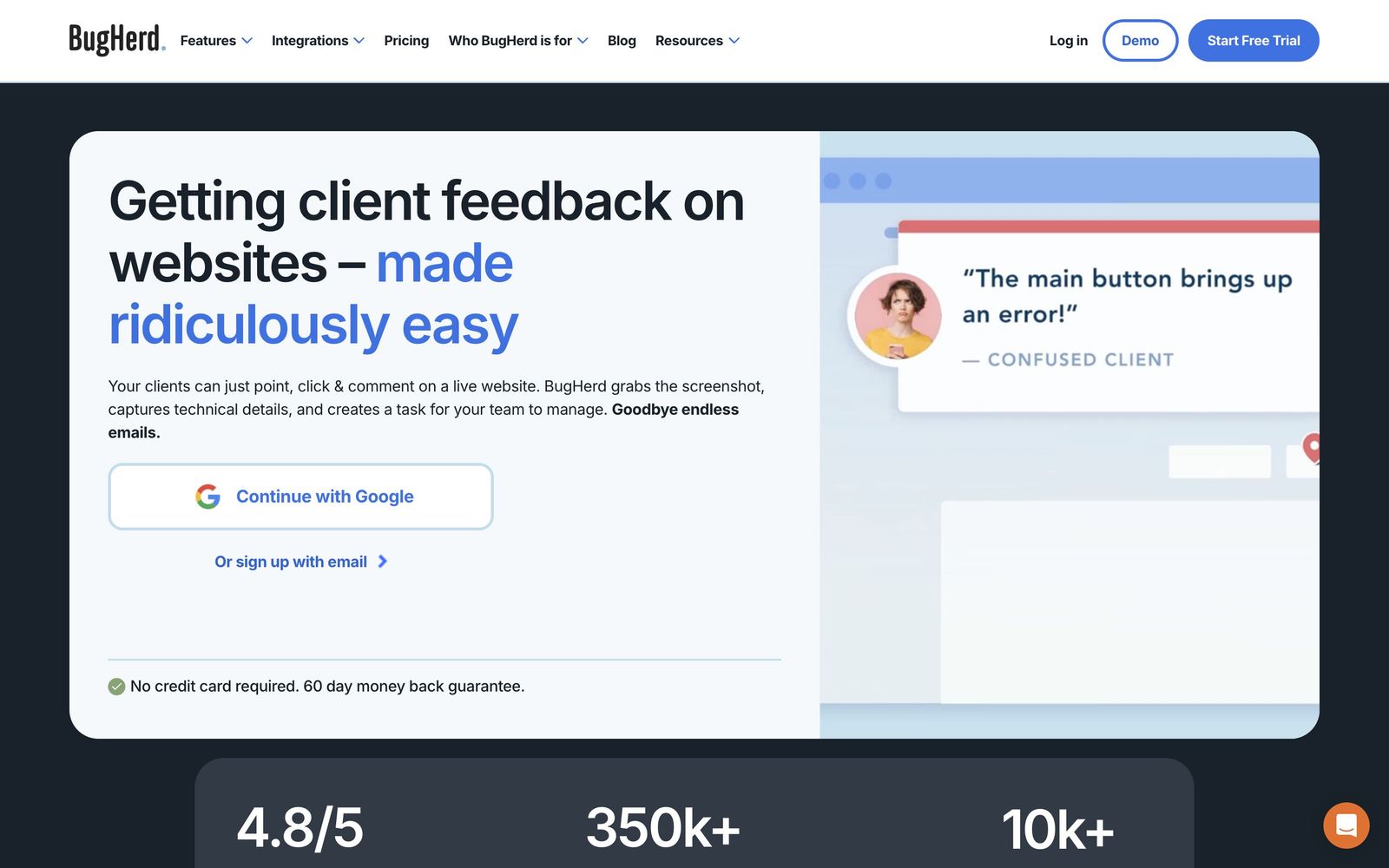Image resolution: width=1389 pixels, height=868 pixels.
Task: Request a Demo
Action: [1140, 41]
